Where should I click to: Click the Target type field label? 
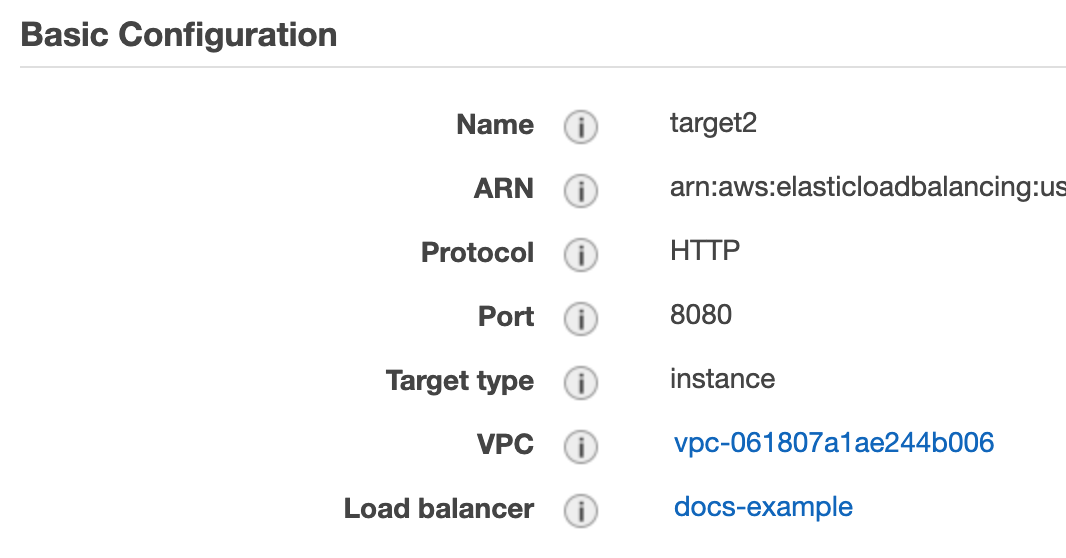coord(459,381)
